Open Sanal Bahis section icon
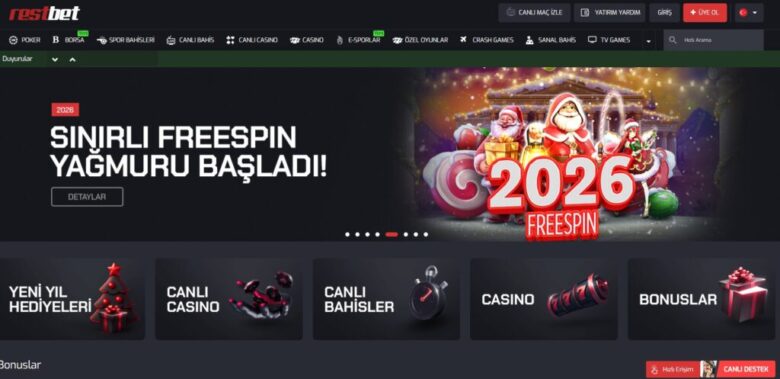The width and height of the screenshot is (780, 379). point(529,40)
